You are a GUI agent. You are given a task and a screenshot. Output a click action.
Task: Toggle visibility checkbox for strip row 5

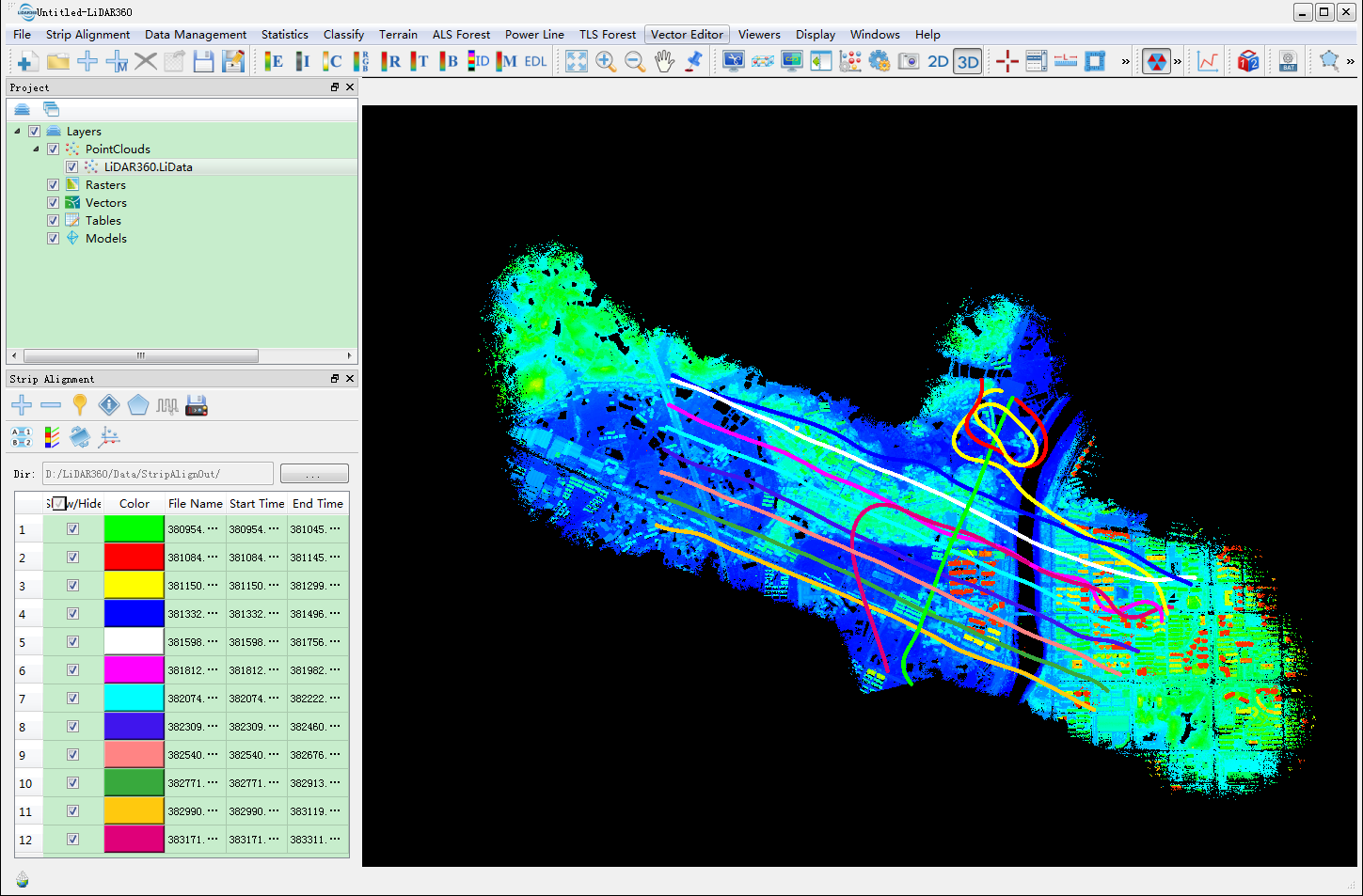tap(72, 642)
